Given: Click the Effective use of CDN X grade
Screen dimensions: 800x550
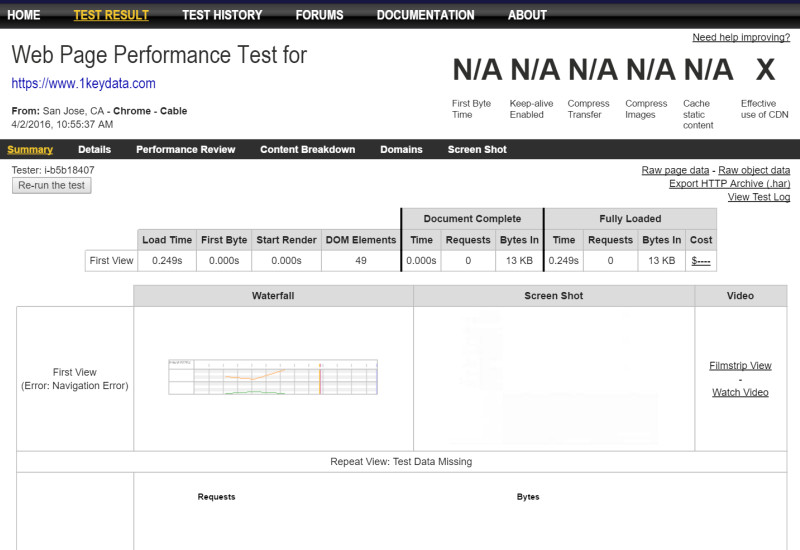Looking at the screenshot, I should (765, 70).
